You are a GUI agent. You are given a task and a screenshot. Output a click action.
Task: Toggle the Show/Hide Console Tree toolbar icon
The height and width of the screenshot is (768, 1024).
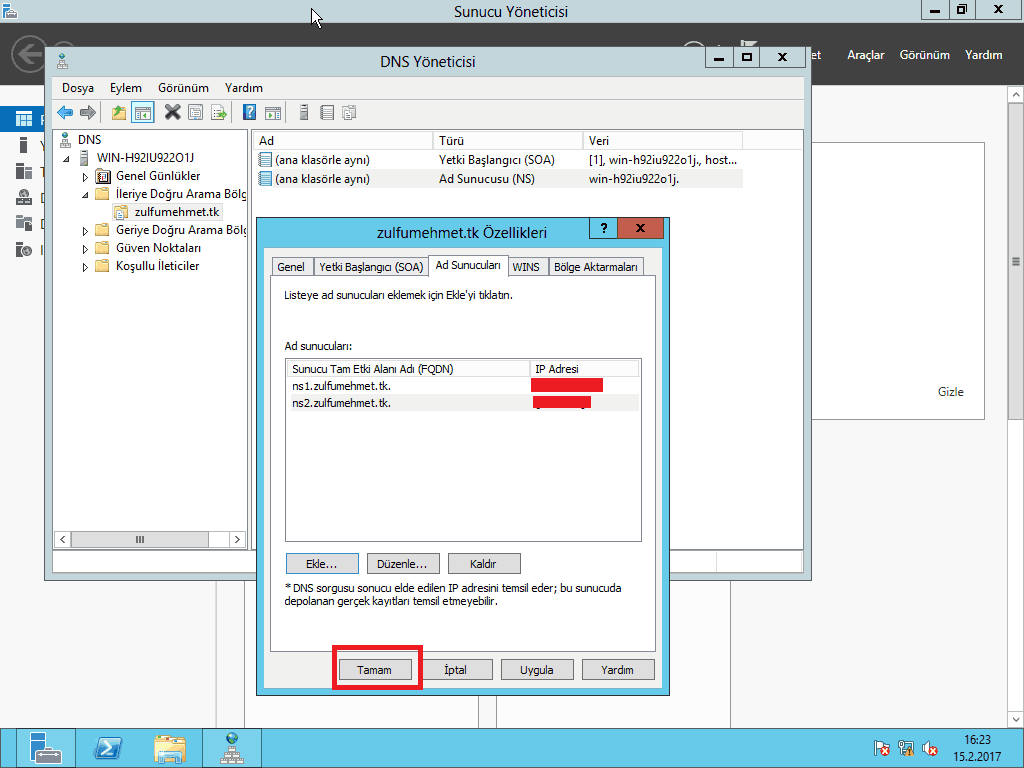tap(142, 112)
